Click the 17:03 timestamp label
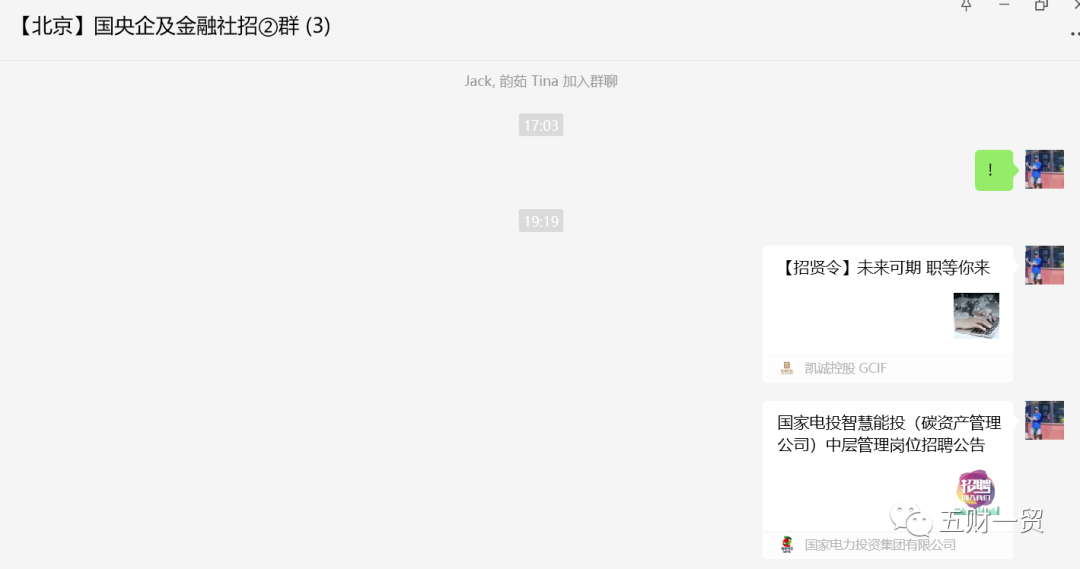 (541, 125)
